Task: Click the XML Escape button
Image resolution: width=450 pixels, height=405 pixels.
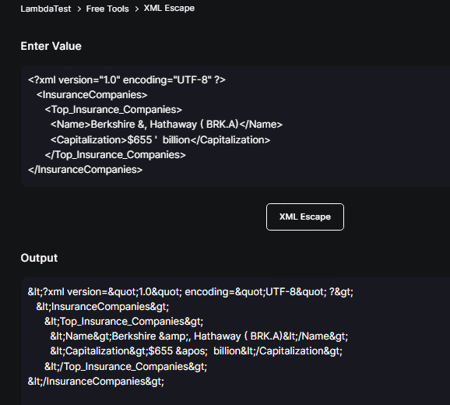Action: point(305,217)
